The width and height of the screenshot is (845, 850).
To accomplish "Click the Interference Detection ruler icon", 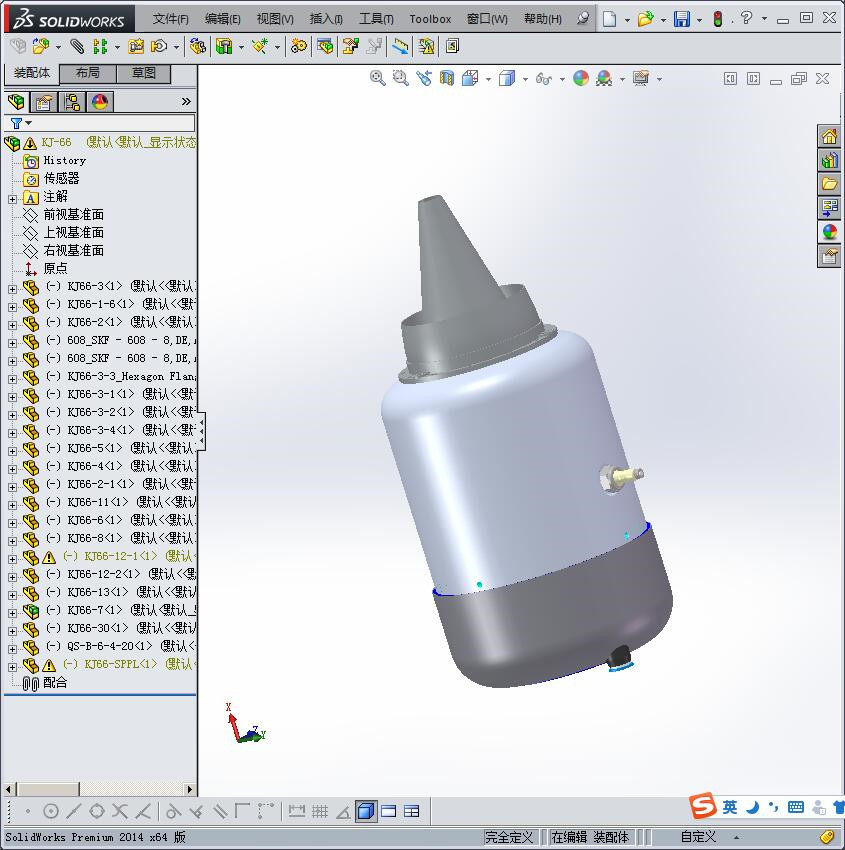I will pos(401,47).
